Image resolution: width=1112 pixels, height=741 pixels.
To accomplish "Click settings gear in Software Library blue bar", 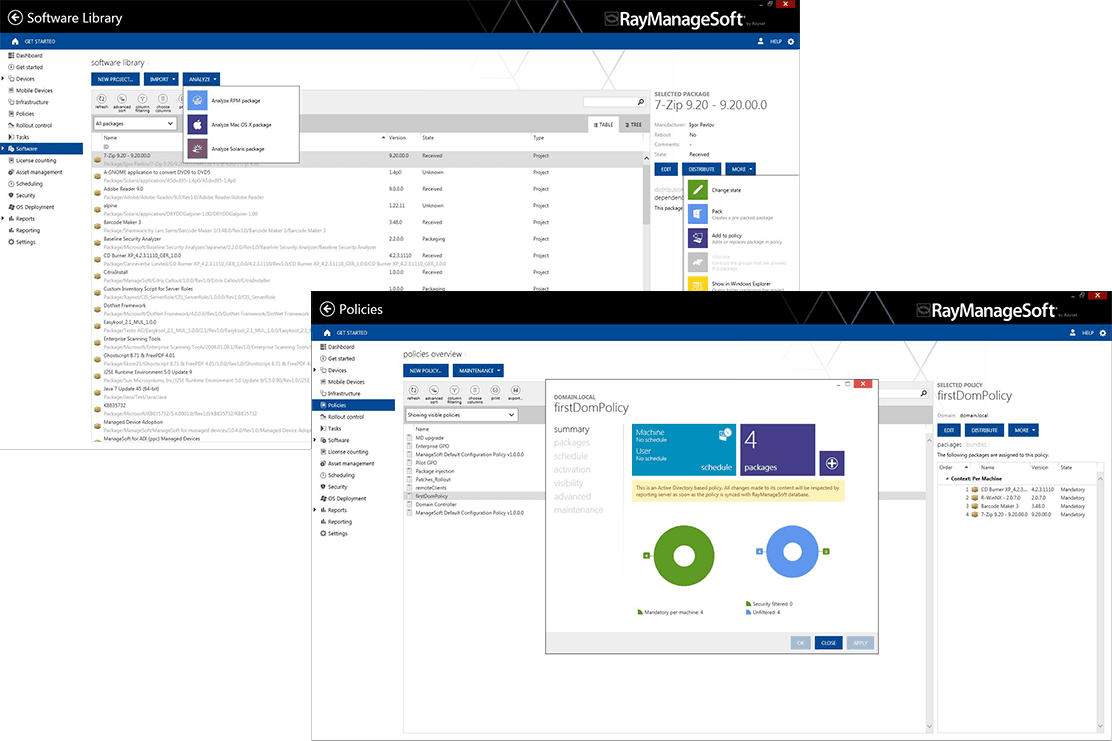I will [791, 41].
